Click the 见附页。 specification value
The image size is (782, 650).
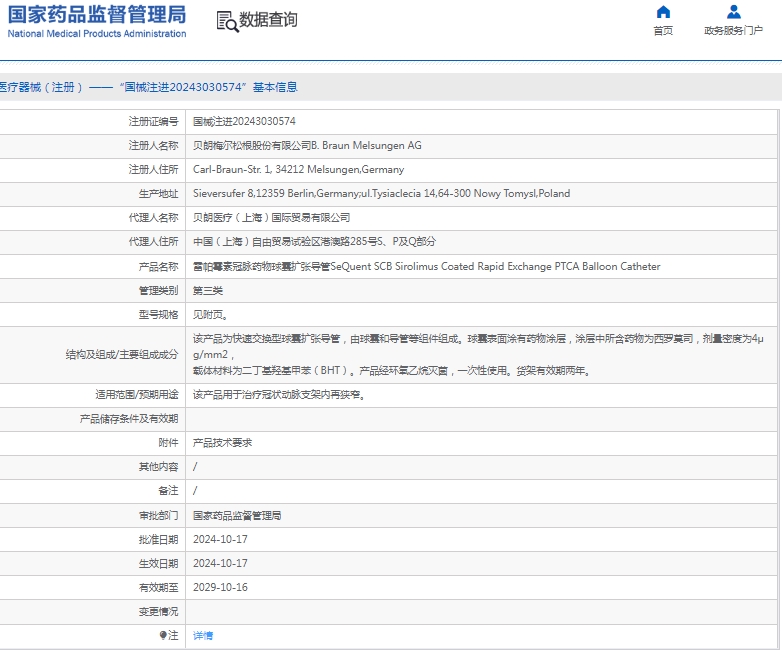pos(210,314)
